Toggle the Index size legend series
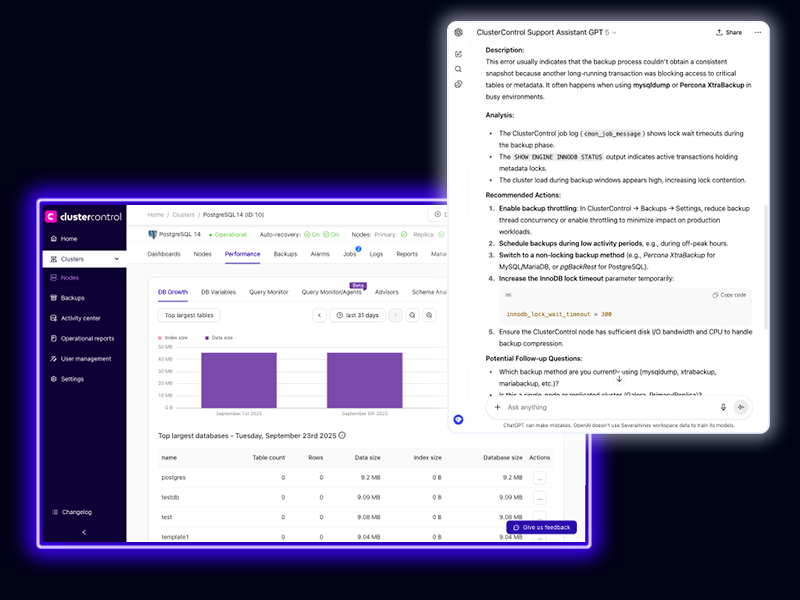This screenshot has height=600, width=800. pos(172,338)
